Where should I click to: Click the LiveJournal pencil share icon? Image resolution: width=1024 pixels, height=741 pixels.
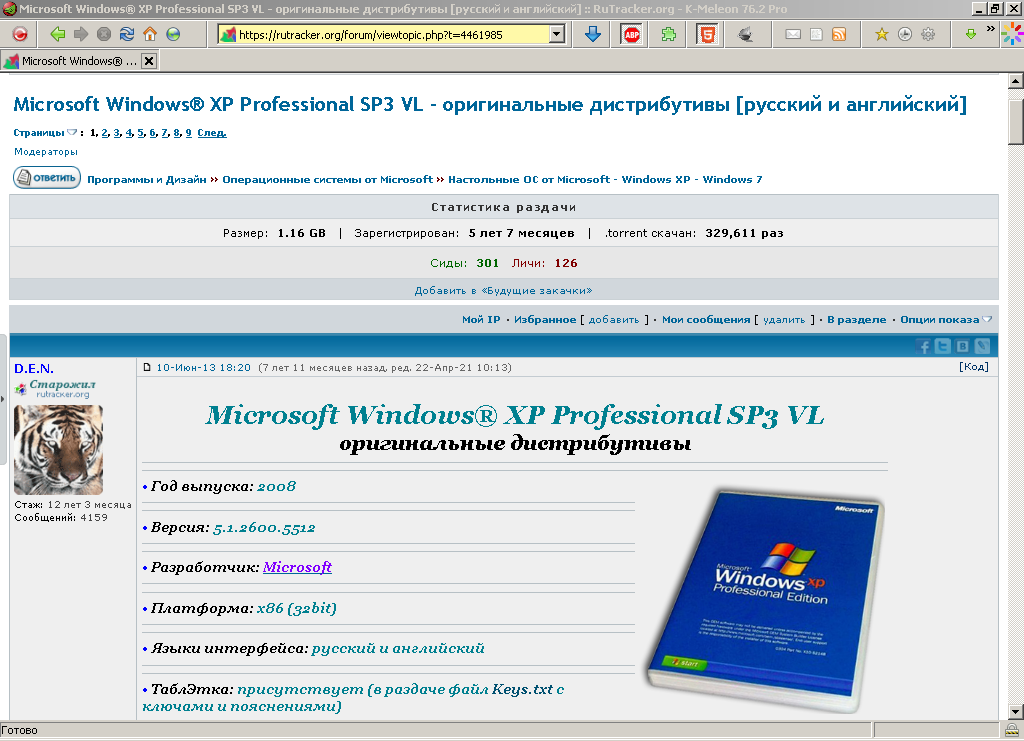982,346
